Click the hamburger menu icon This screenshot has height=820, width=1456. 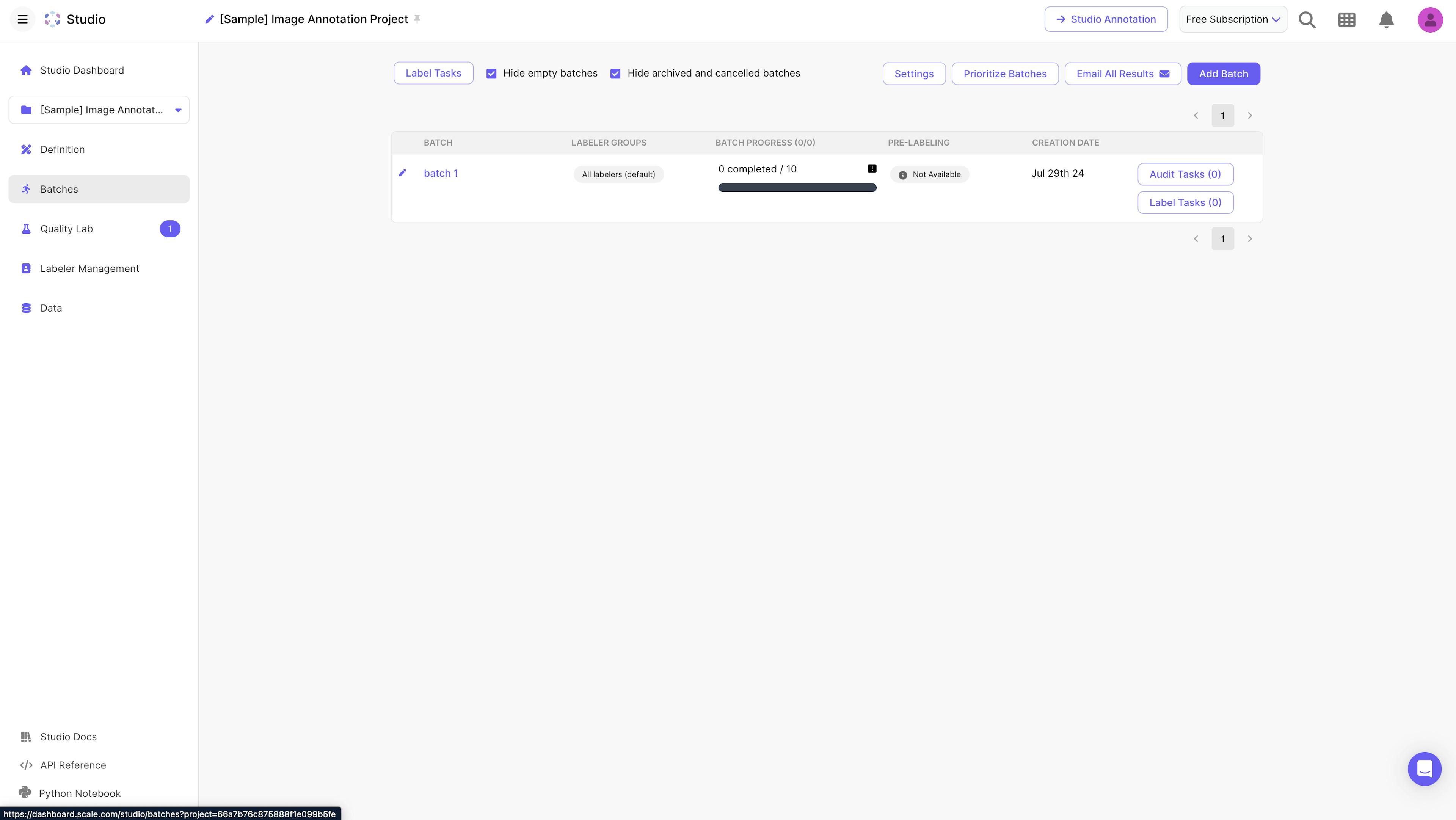coord(23,19)
